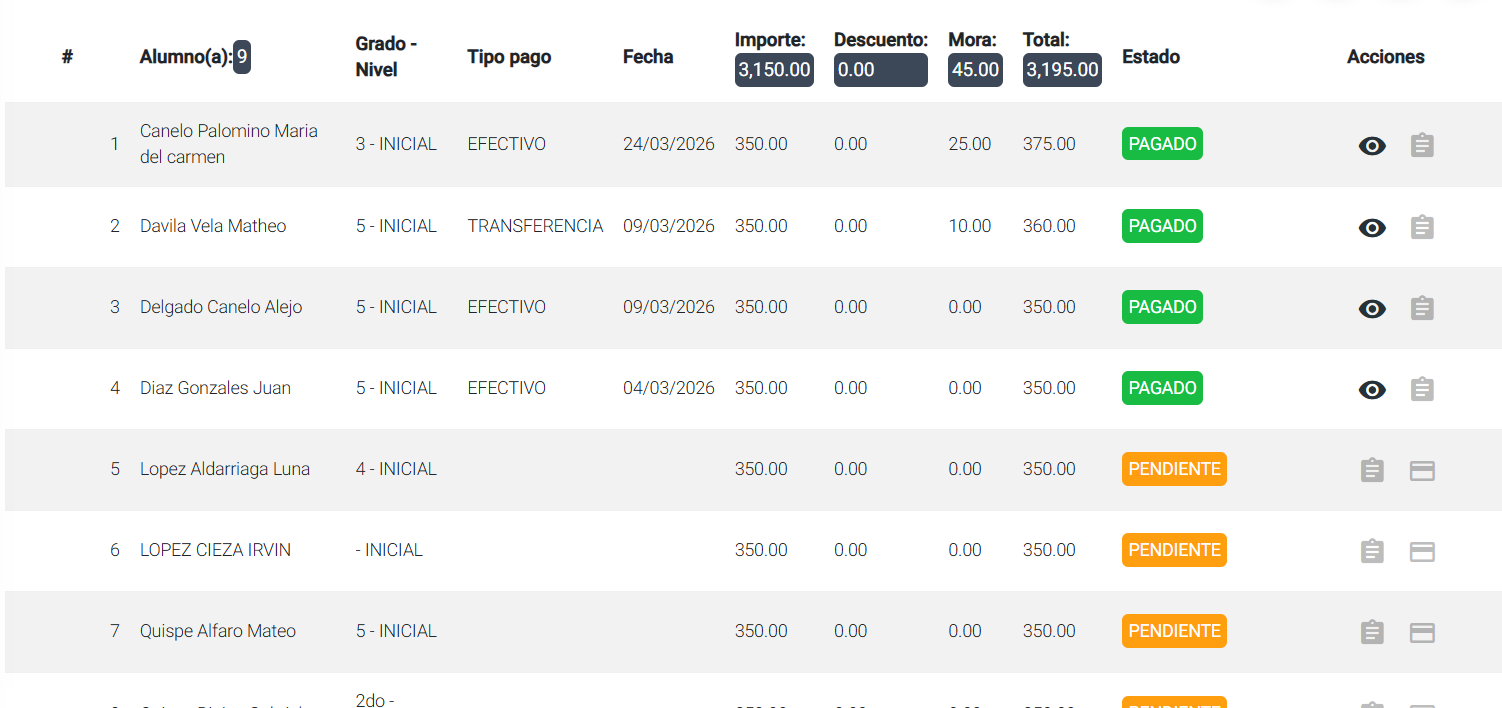This screenshot has width=1502, height=708.
Task: Register payment card icon for LOPEZ CIEZA IRVIN
Action: point(1422,552)
